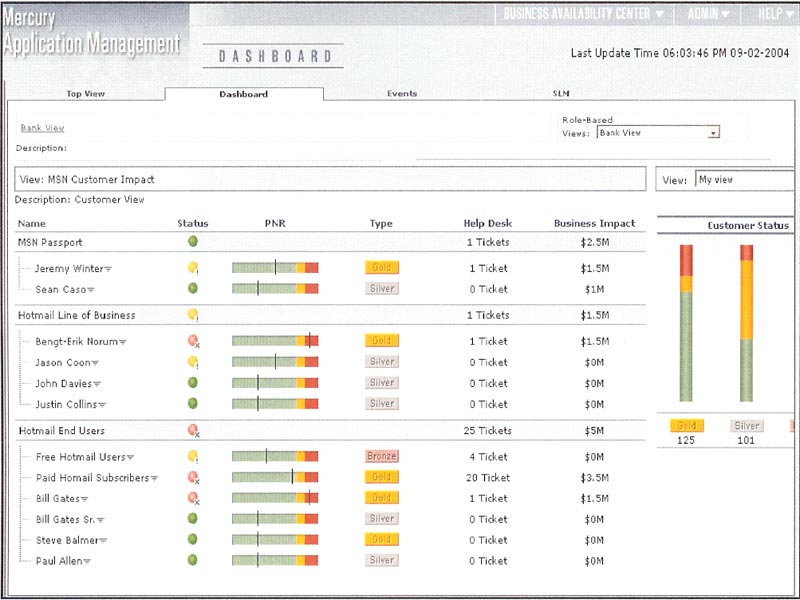
Task: Click the red status icon for Bill Gates
Action: coord(193,497)
